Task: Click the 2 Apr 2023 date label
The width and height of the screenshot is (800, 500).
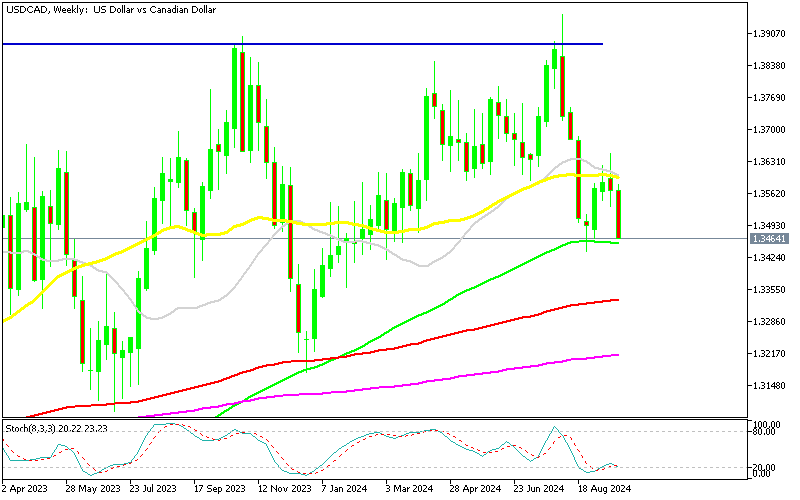Action: [24, 489]
